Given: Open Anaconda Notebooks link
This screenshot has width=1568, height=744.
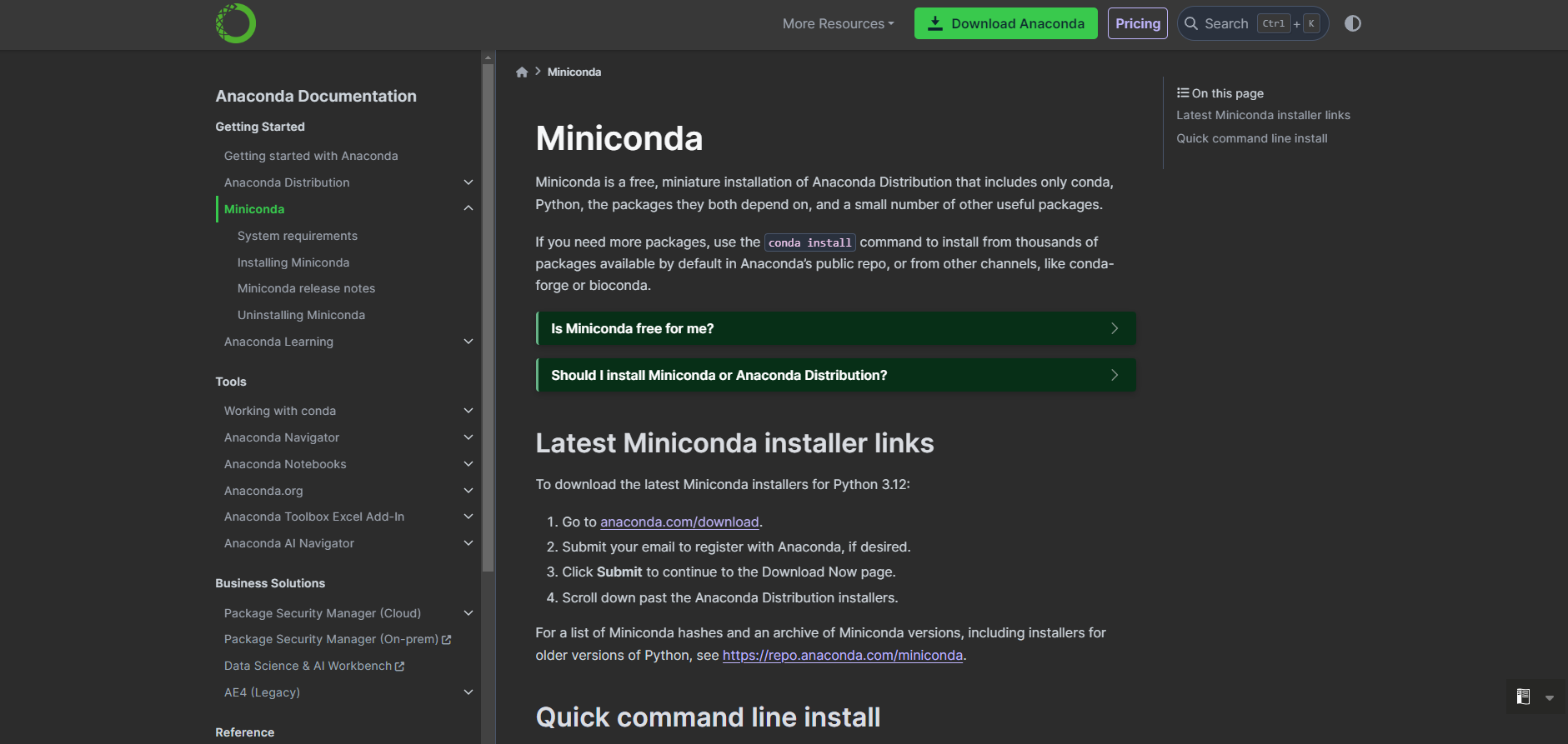Looking at the screenshot, I should [285, 464].
